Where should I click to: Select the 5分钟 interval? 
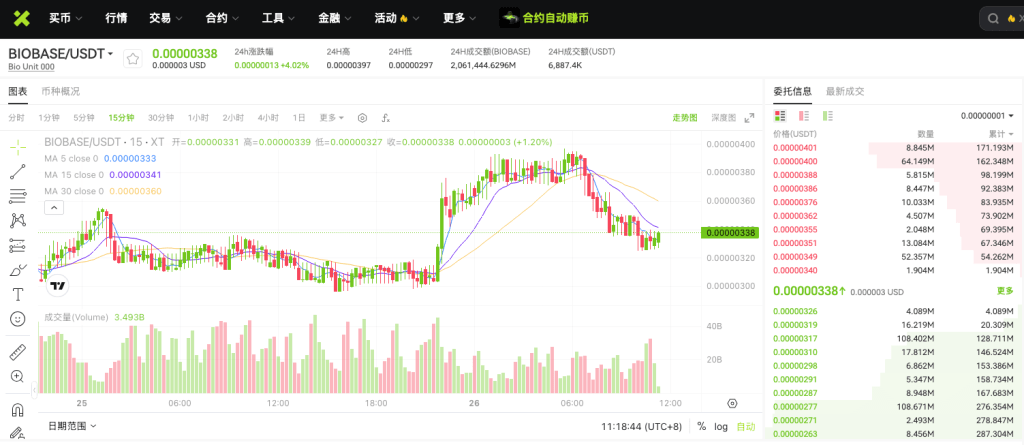[84, 118]
